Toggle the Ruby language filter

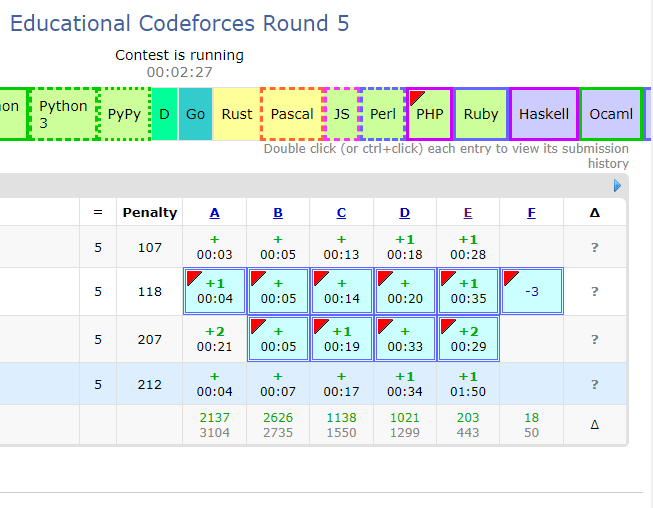tap(481, 114)
